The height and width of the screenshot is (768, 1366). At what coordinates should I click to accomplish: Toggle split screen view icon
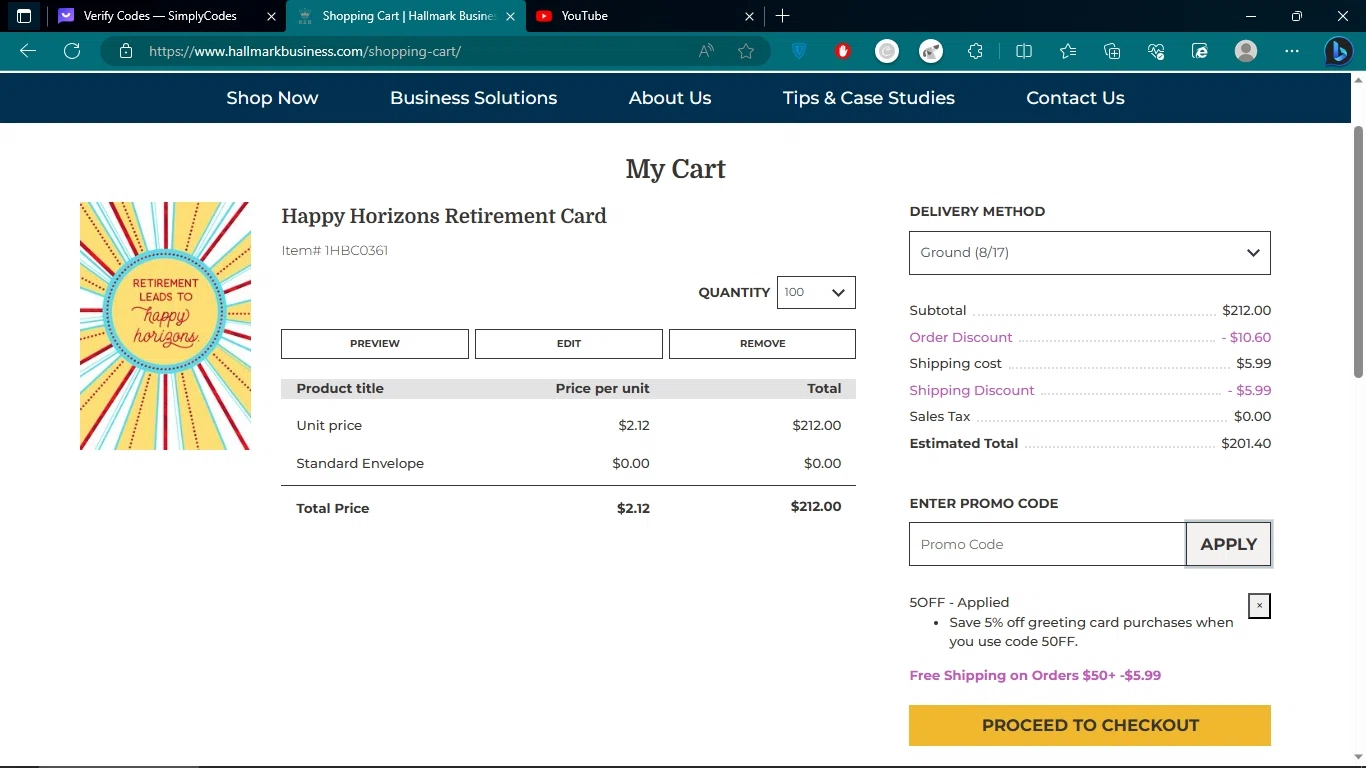tap(1023, 51)
